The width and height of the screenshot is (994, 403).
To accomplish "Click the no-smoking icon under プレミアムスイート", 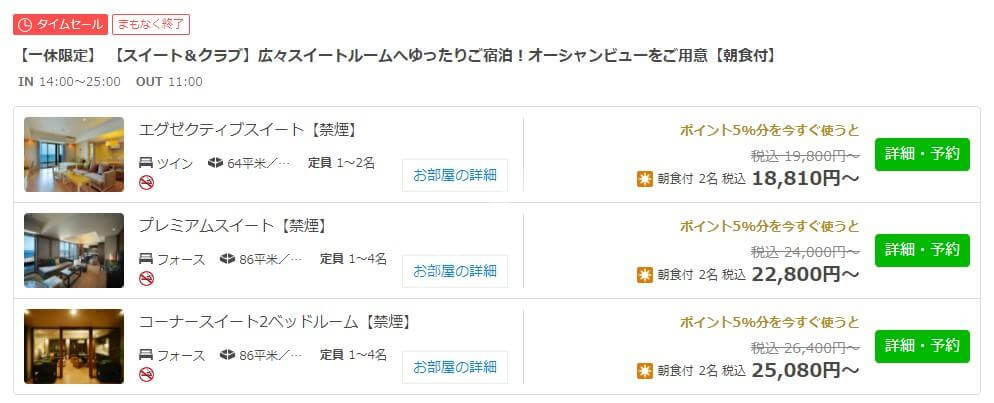I will point(146,279).
